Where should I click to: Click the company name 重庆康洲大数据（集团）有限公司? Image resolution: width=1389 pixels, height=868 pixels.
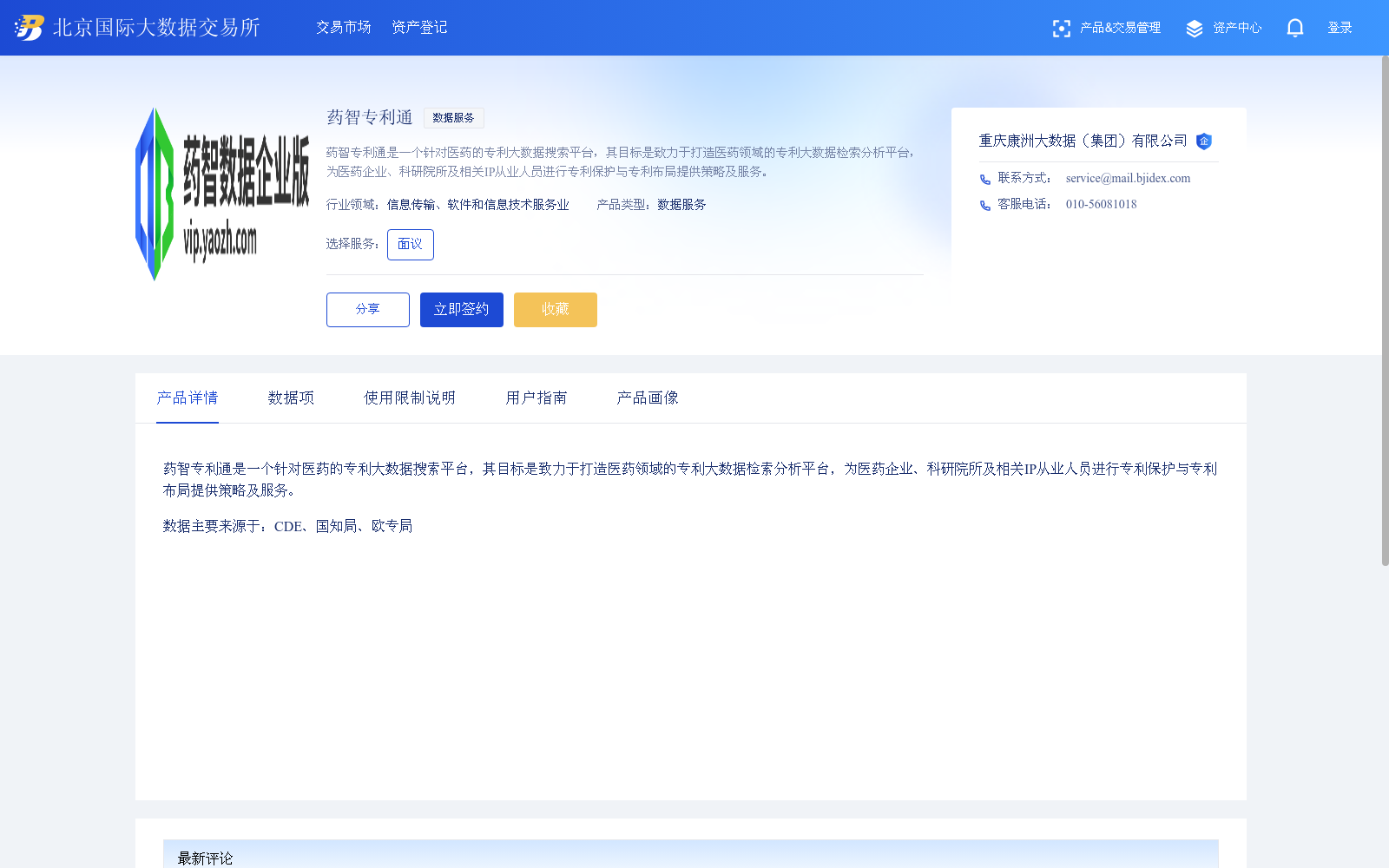[1083, 141]
